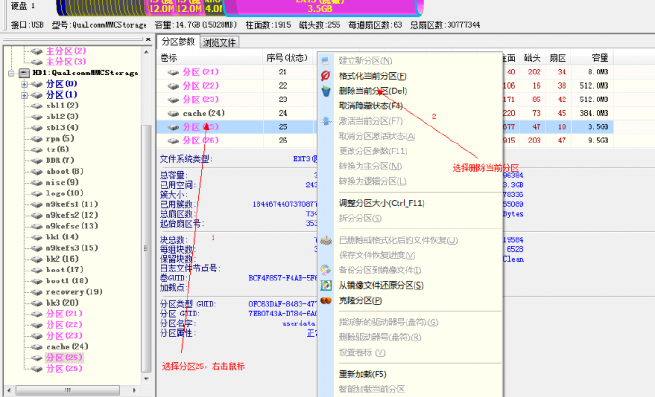Click the restore from image file icon
This screenshot has width=655, height=397.
[326, 285]
